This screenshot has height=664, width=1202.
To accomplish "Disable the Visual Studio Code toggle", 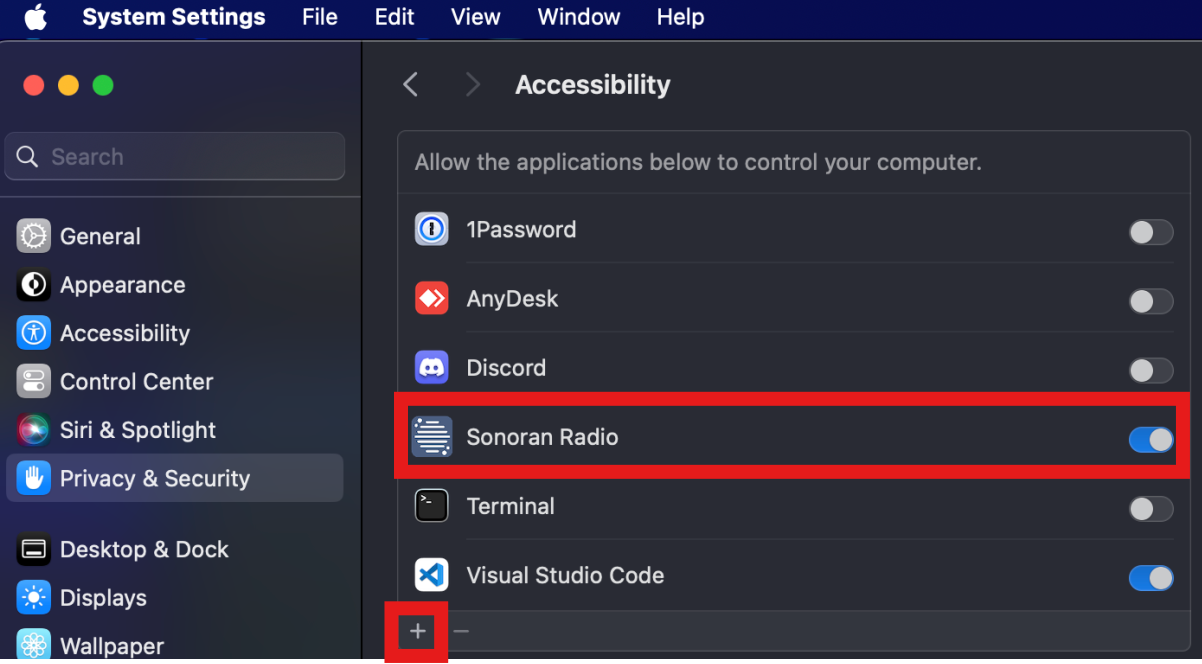I will (x=1151, y=577).
